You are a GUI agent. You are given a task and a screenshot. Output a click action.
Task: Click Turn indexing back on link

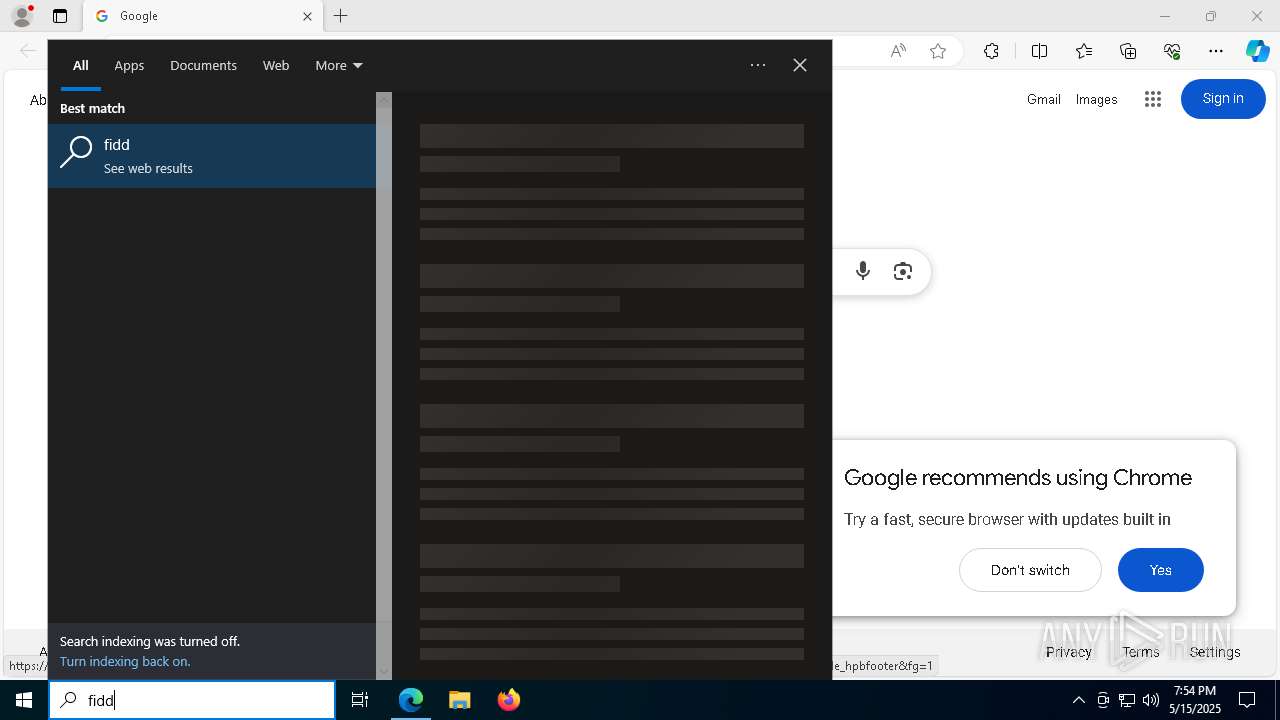[x=125, y=662]
